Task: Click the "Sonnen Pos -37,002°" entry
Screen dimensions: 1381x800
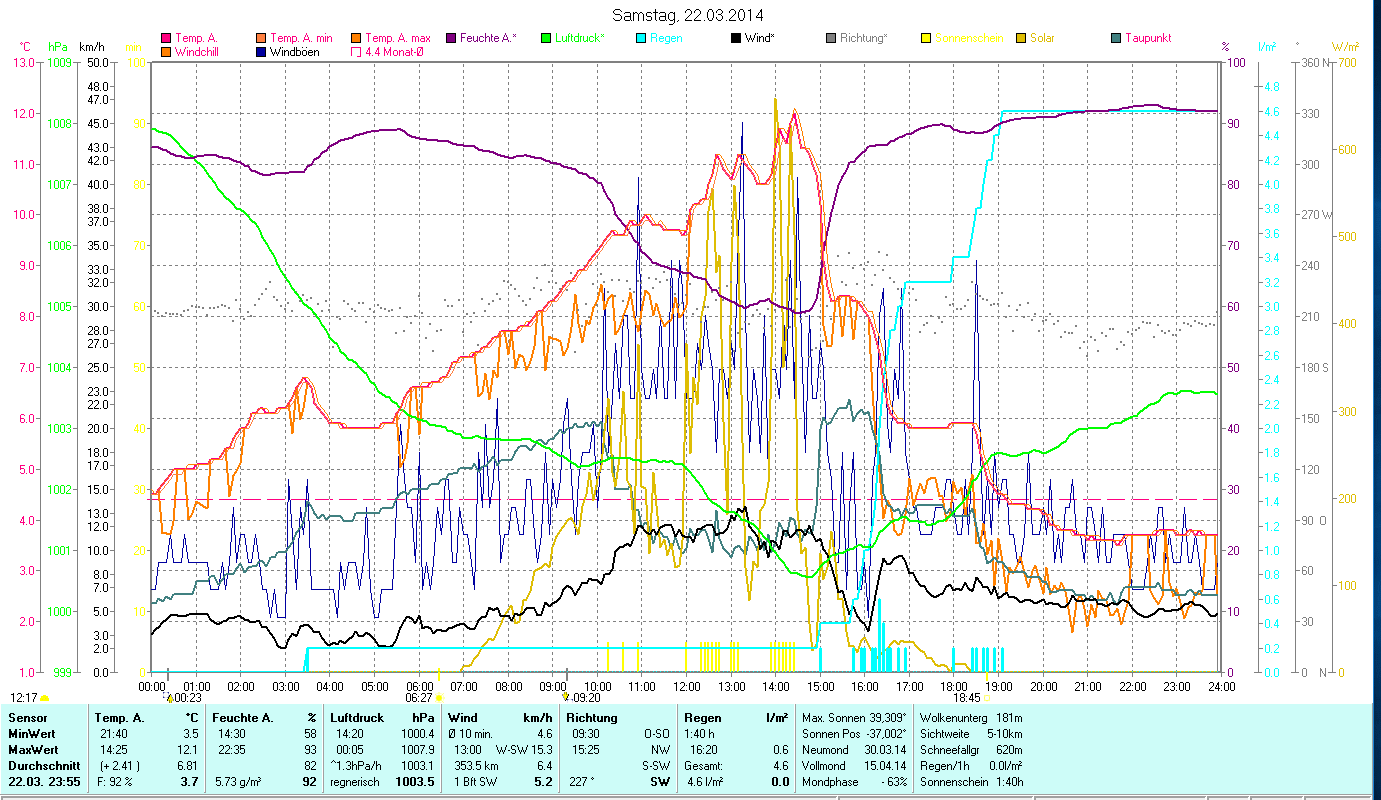Action: click(x=852, y=734)
